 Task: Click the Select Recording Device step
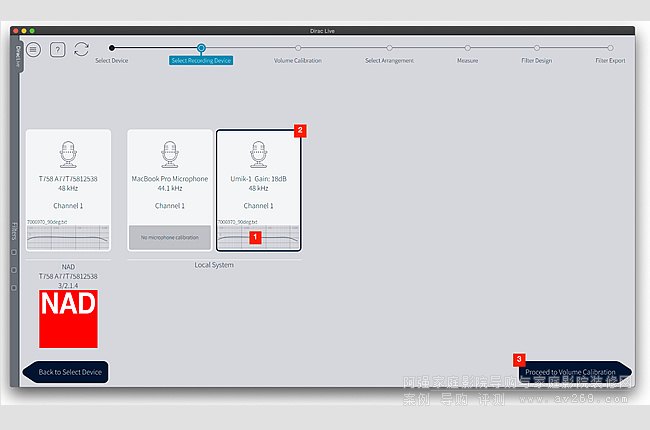[x=201, y=47]
